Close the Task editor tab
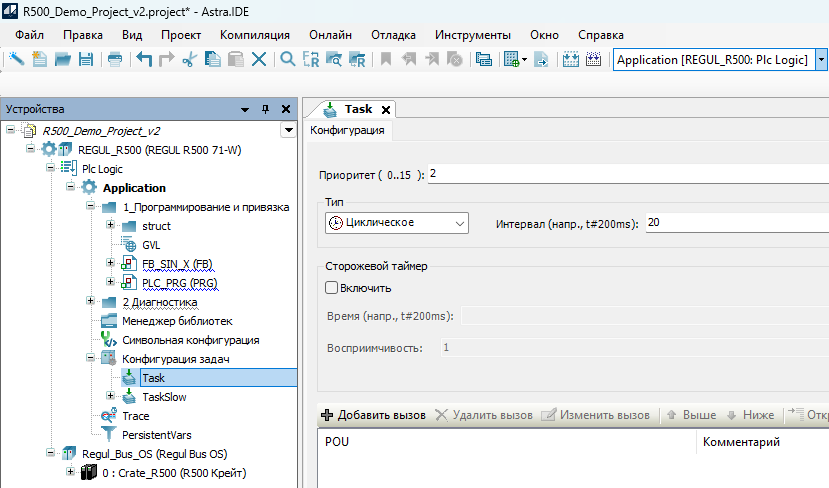829x488 pixels. 386,109
